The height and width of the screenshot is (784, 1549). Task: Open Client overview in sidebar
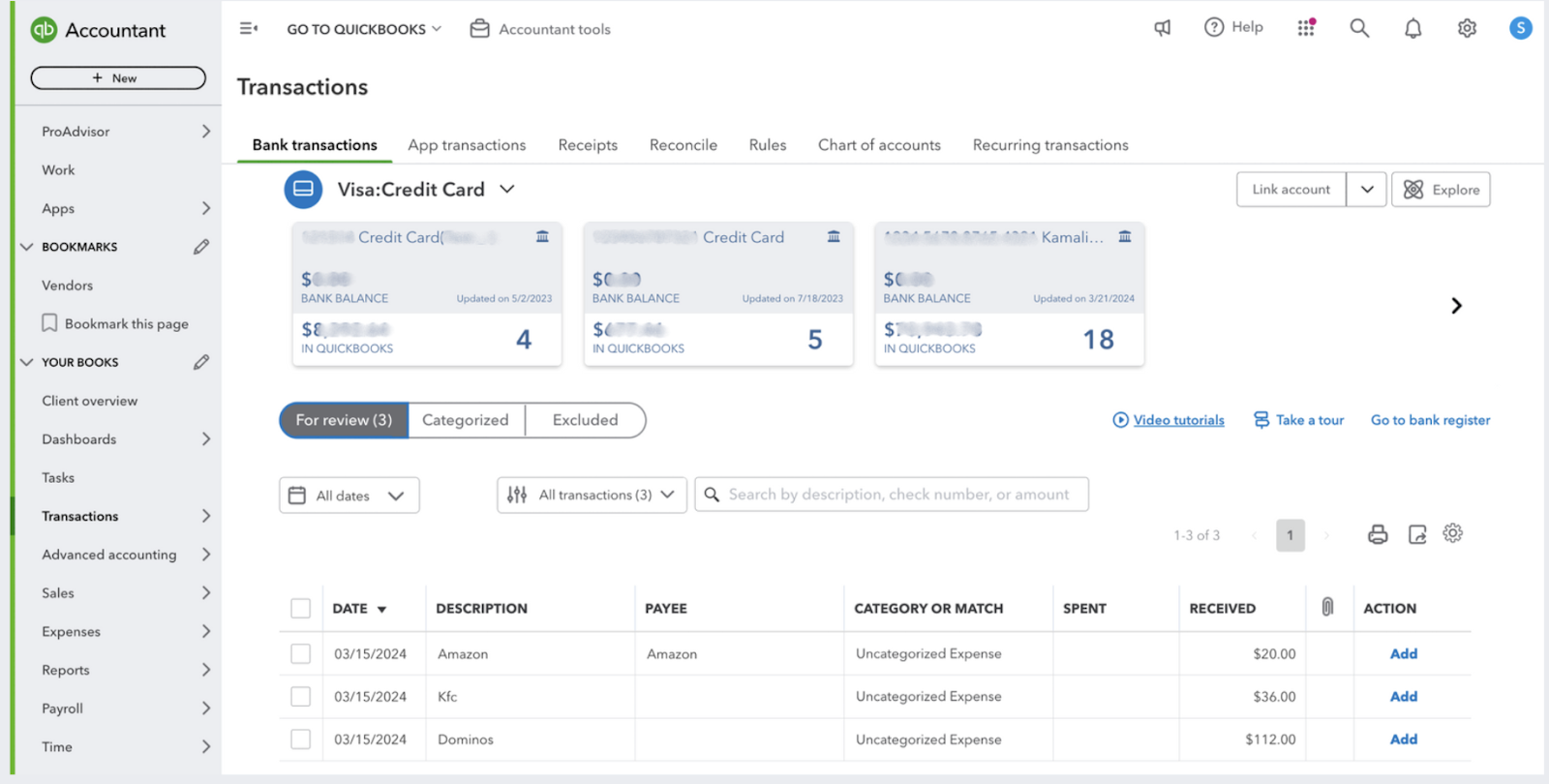coord(90,401)
